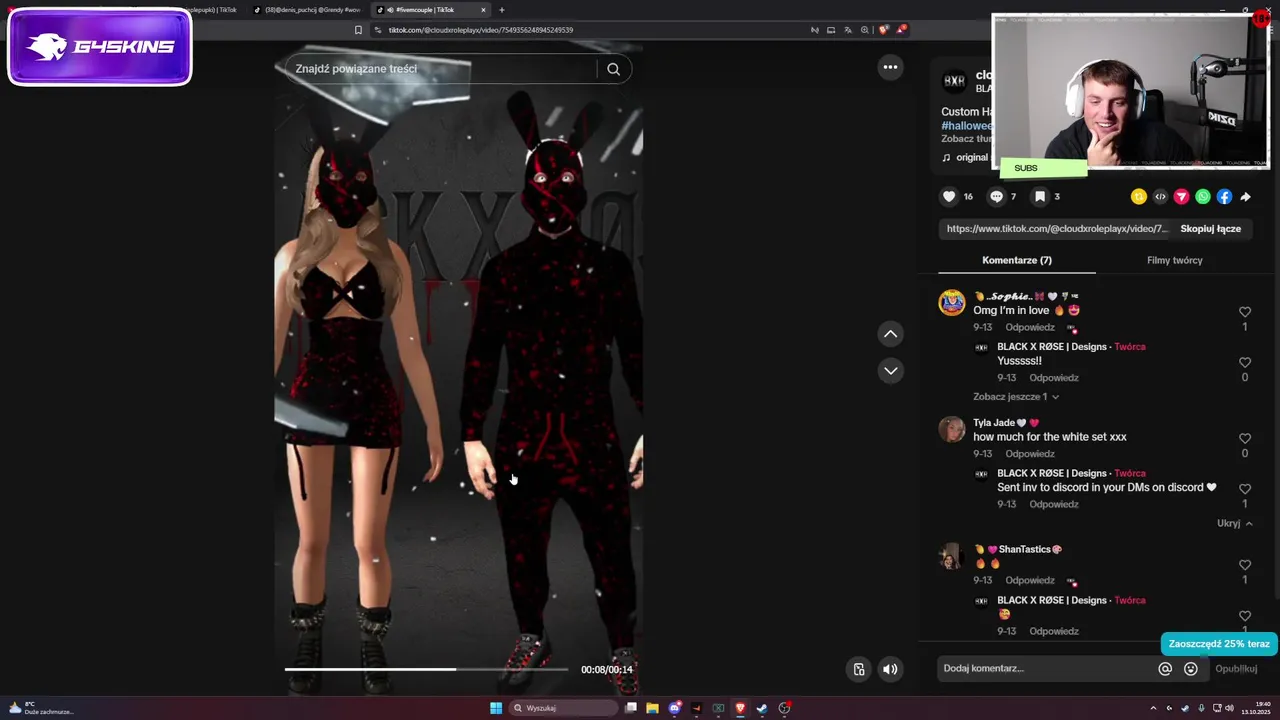
Task: Insert a mention with the @ icon
Action: (x=1165, y=669)
